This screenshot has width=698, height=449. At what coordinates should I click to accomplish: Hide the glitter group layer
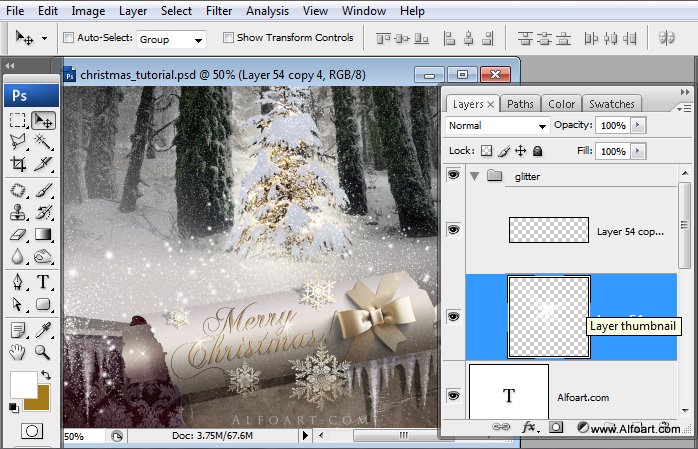[x=454, y=175]
